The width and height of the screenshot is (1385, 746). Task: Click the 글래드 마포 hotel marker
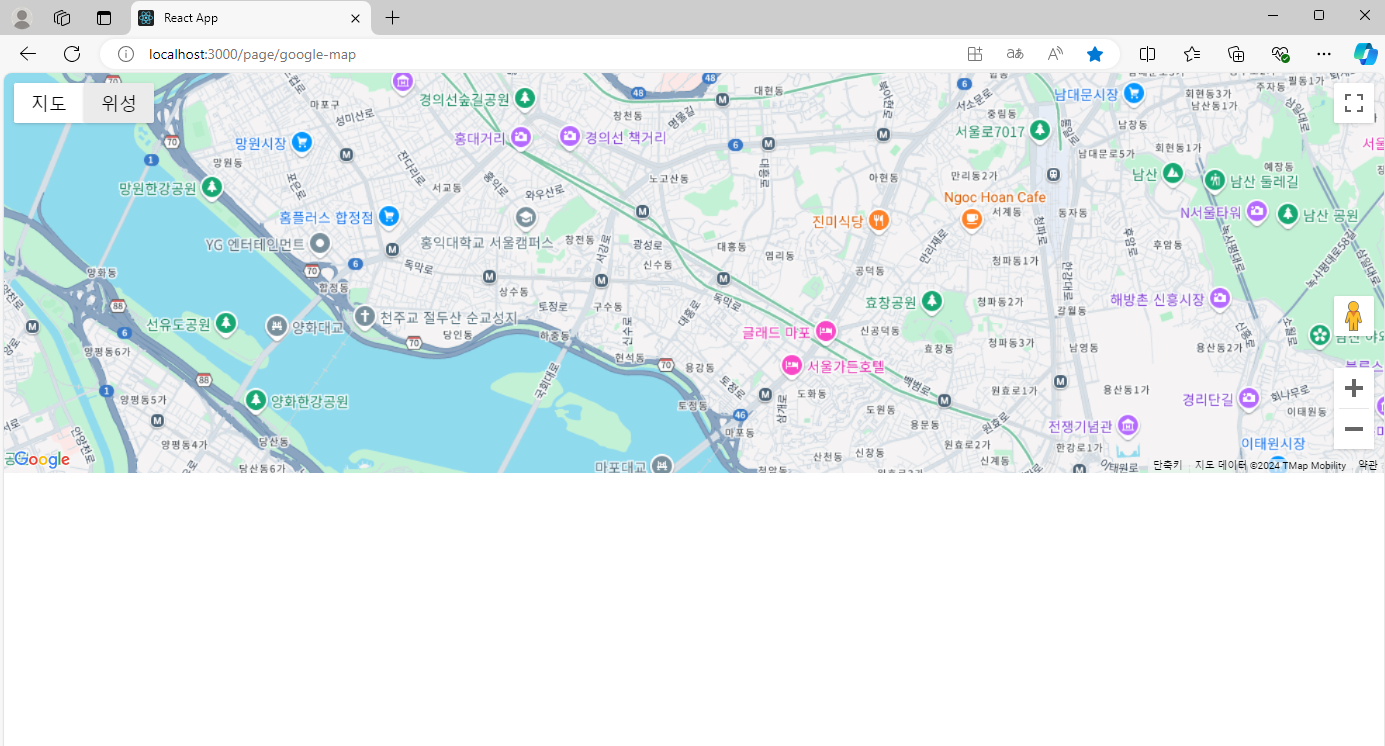click(825, 331)
